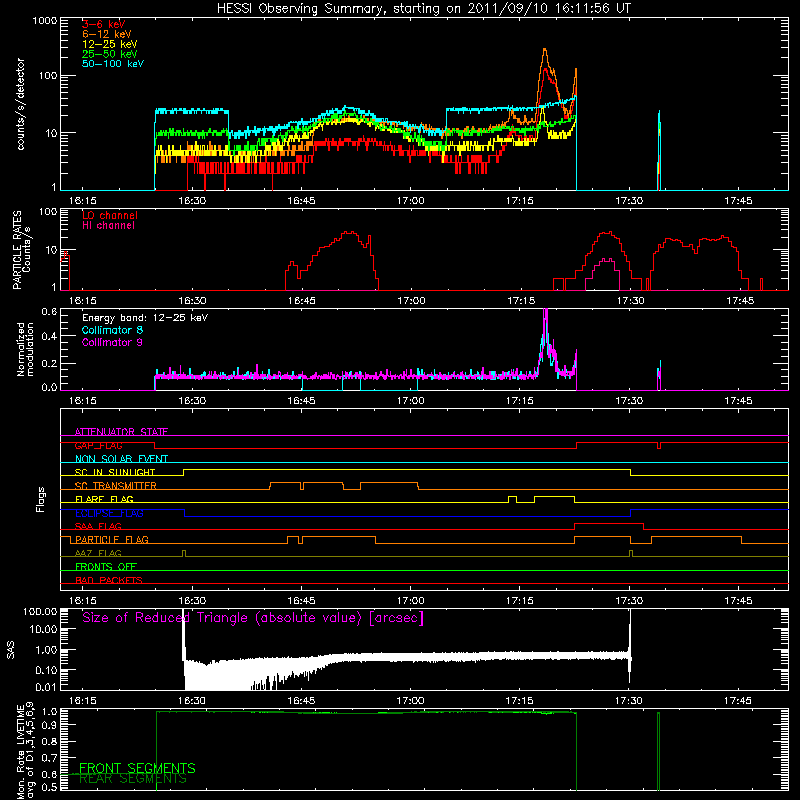
Task: Click the ECLIPSE_FLAG label
Action: tap(109, 513)
